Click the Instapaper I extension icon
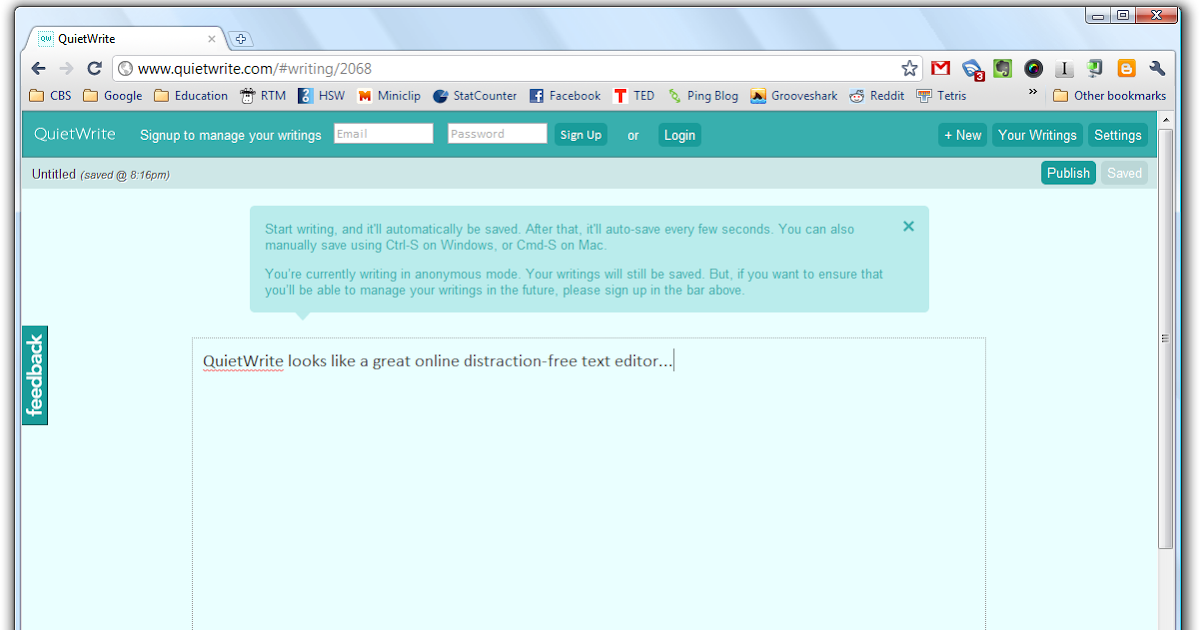The width and height of the screenshot is (1200, 630). click(x=1065, y=68)
